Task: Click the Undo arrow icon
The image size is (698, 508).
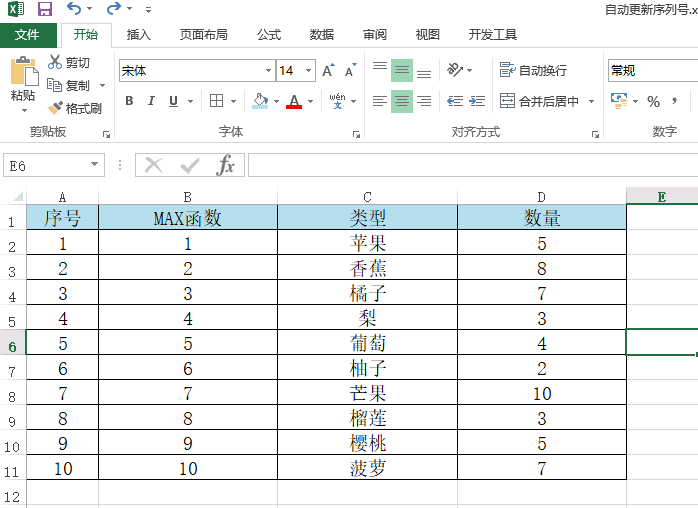Action: pos(73,8)
